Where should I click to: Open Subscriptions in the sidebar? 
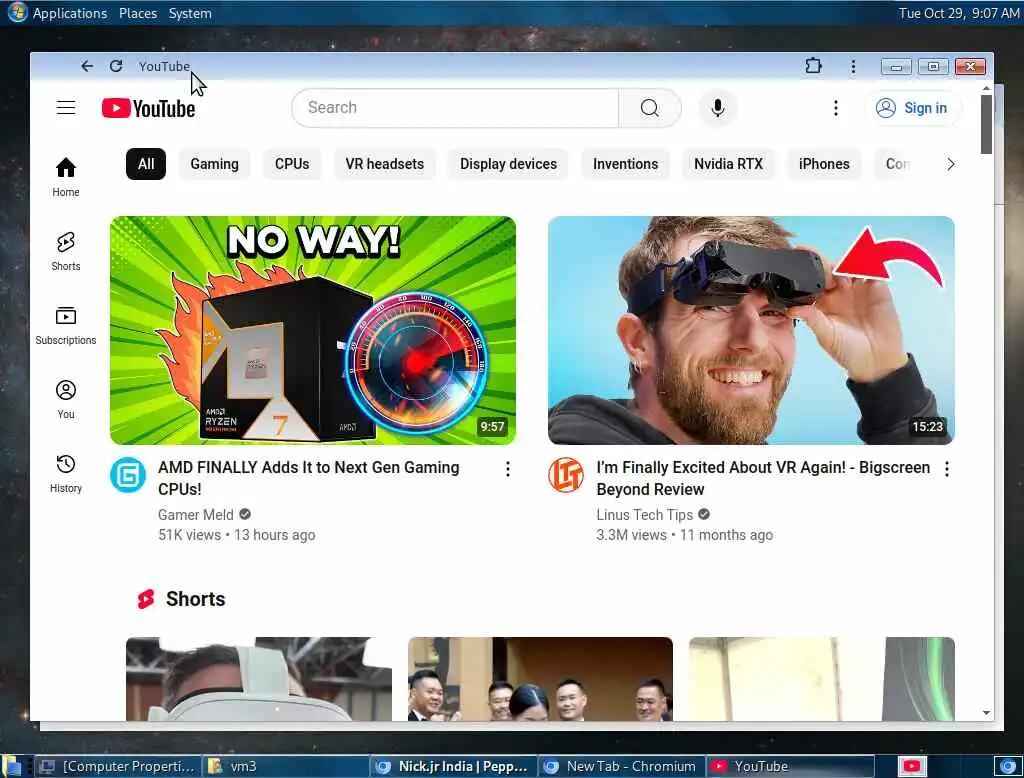[x=66, y=325]
